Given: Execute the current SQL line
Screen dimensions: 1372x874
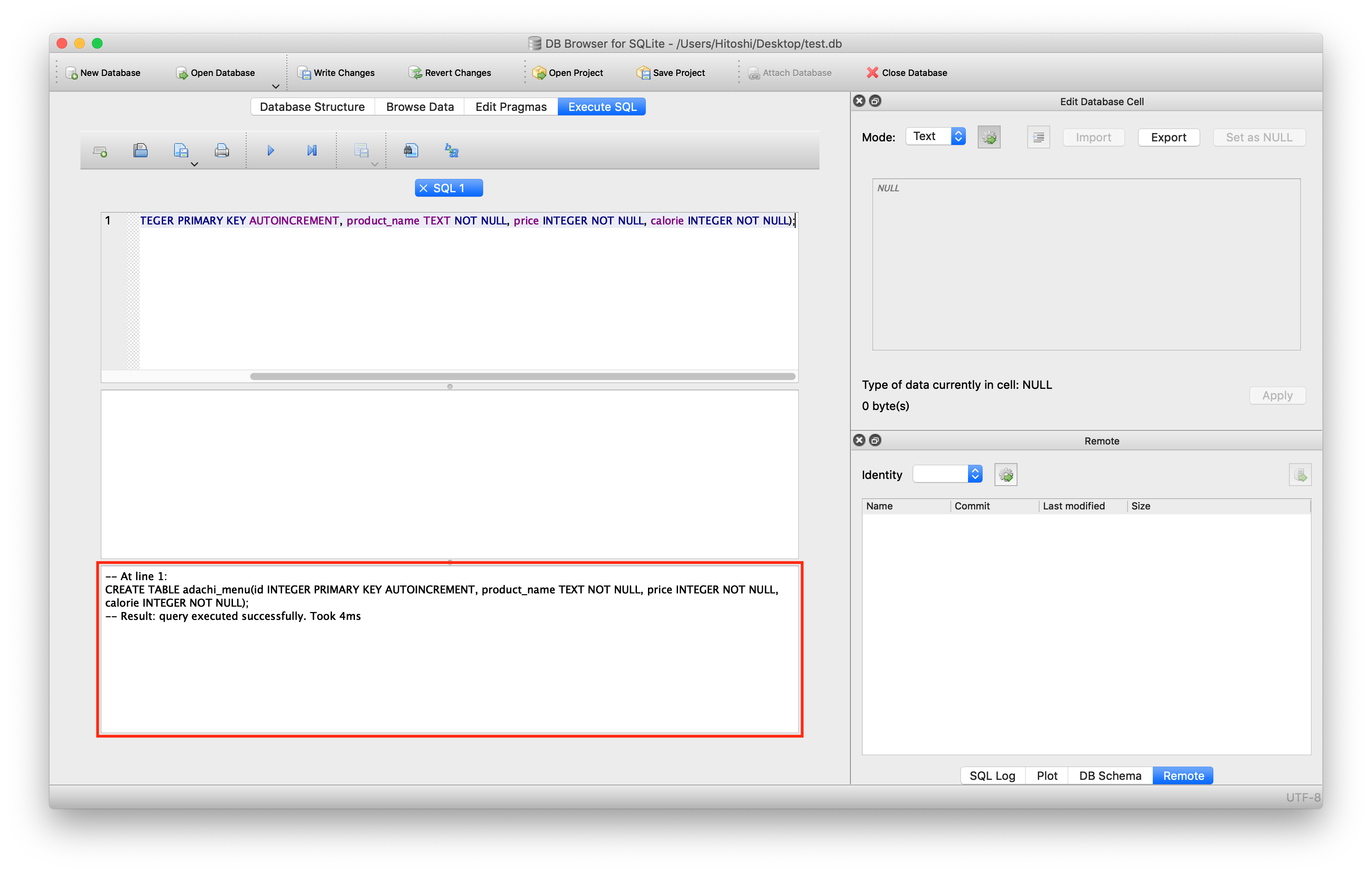Looking at the screenshot, I should 312,150.
